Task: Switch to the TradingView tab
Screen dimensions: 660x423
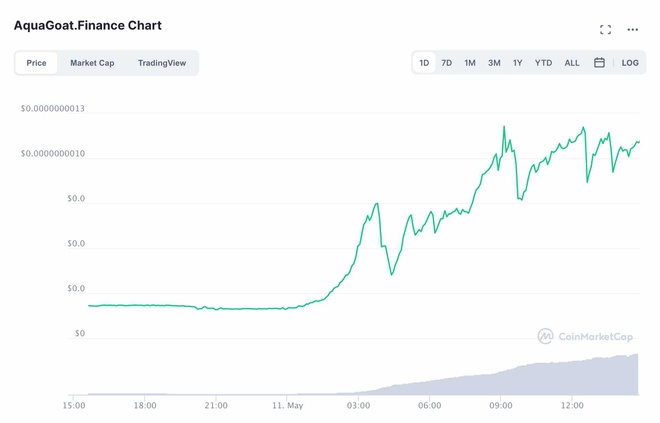Action: click(162, 63)
